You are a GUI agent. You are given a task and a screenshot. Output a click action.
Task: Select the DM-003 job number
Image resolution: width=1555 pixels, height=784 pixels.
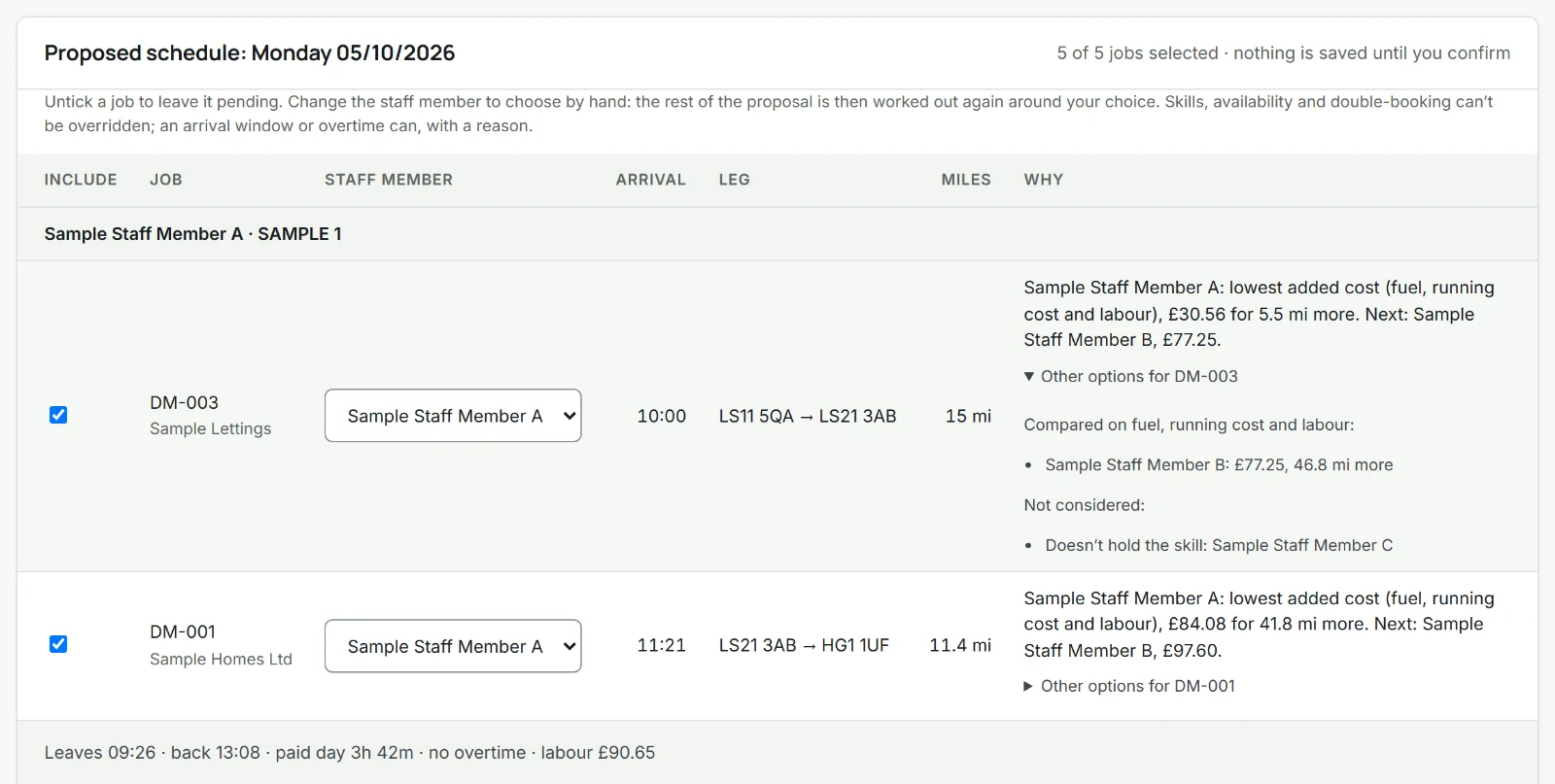pyautogui.click(x=185, y=402)
